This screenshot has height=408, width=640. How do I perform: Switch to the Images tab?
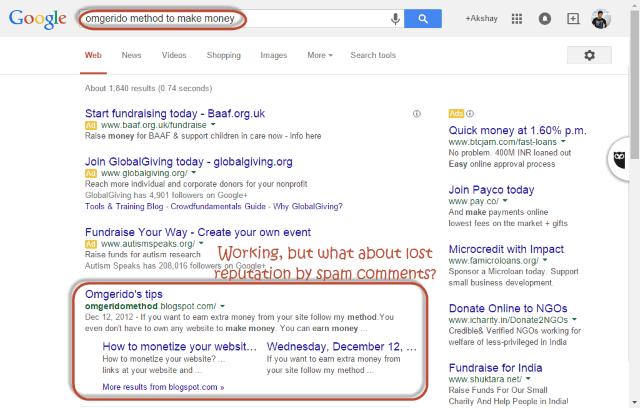pyautogui.click(x=273, y=55)
